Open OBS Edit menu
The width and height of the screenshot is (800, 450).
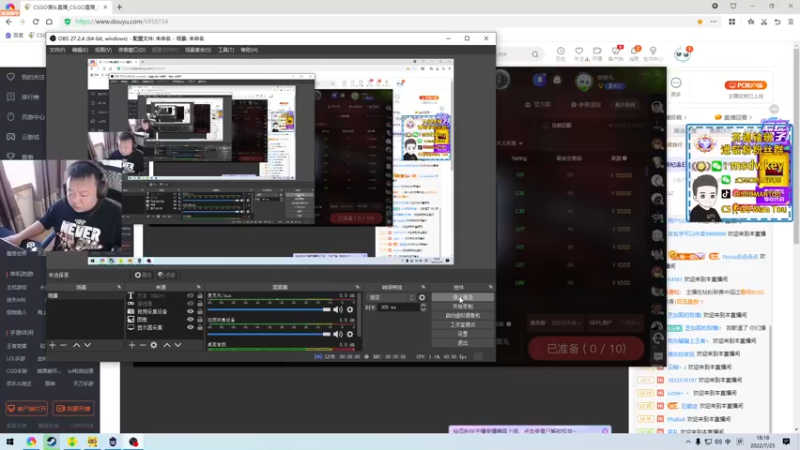[x=80, y=50]
